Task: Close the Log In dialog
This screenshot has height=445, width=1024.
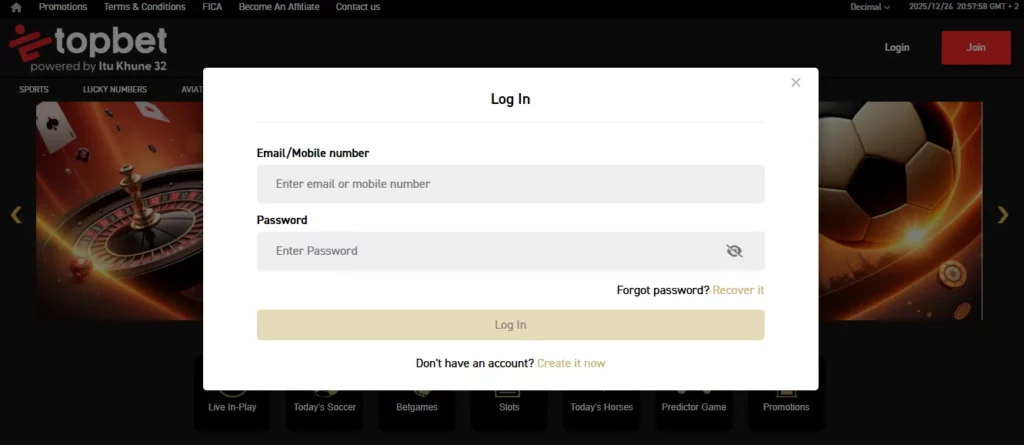Action: (795, 83)
